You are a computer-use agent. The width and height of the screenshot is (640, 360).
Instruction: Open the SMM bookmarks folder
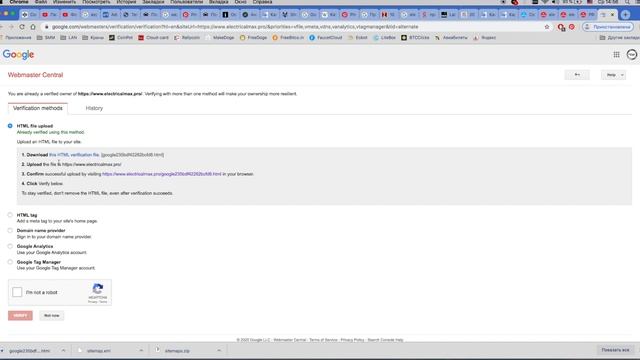[x=46, y=38]
